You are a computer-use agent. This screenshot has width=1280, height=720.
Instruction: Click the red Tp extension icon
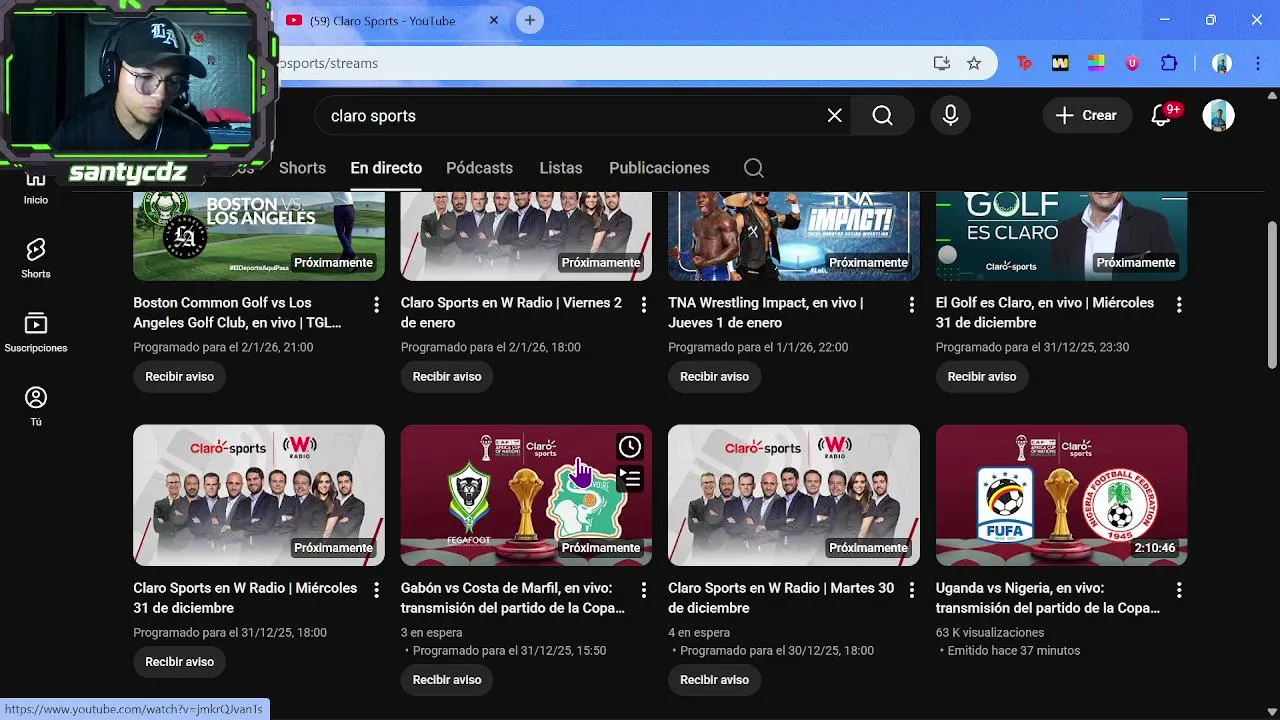click(1024, 63)
